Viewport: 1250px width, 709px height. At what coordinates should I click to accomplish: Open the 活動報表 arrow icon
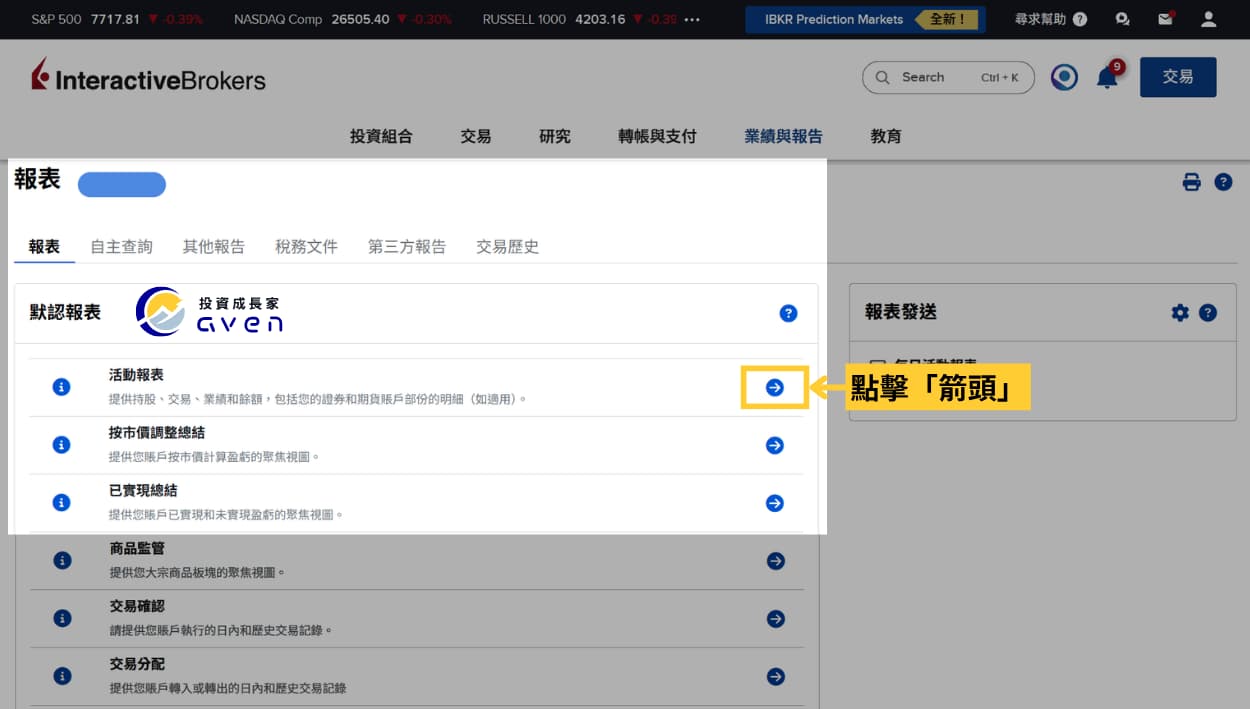[x=775, y=387]
